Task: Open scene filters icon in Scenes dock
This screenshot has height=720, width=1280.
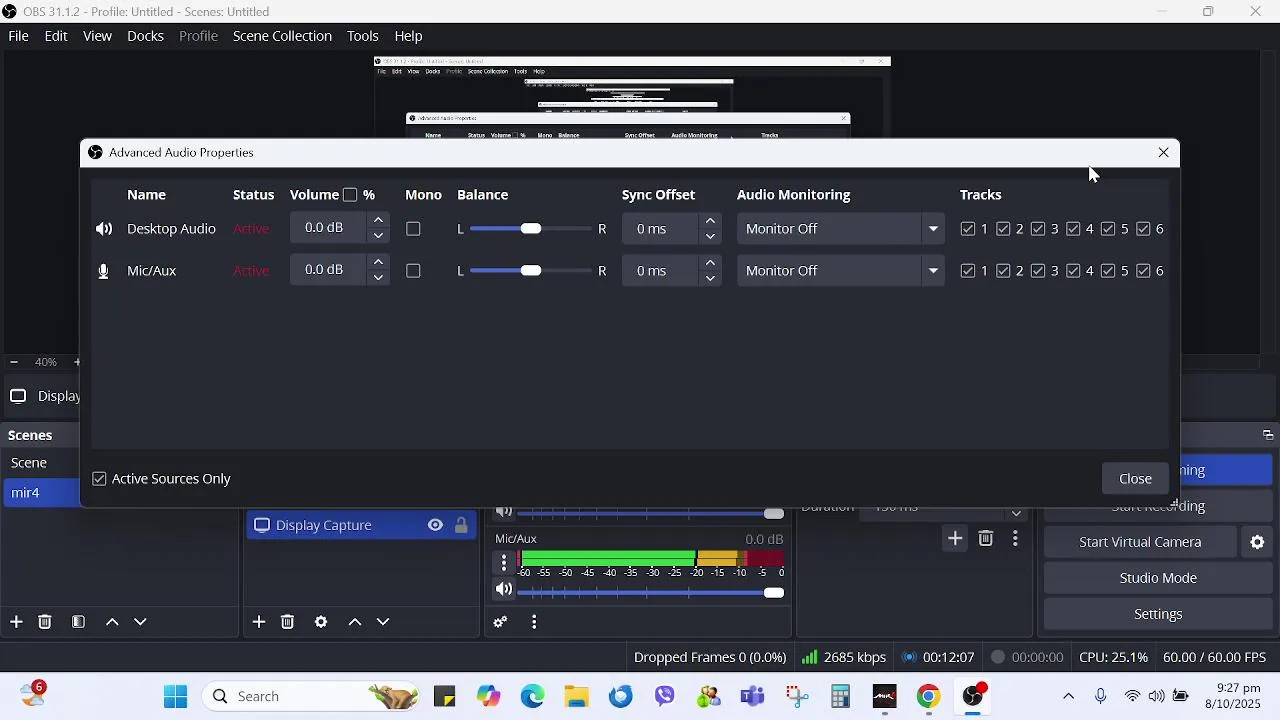Action: point(78,622)
